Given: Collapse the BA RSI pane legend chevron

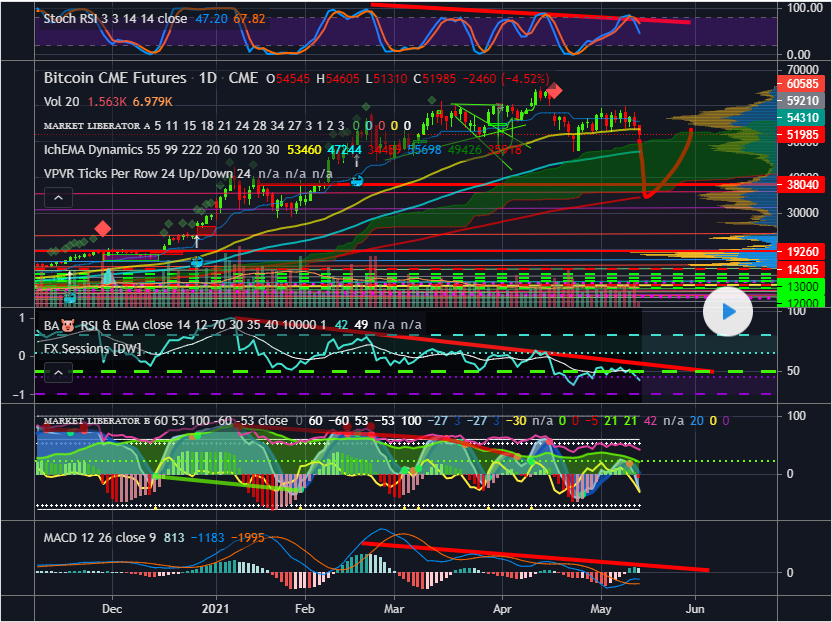Looking at the screenshot, I should [x=58, y=372].
